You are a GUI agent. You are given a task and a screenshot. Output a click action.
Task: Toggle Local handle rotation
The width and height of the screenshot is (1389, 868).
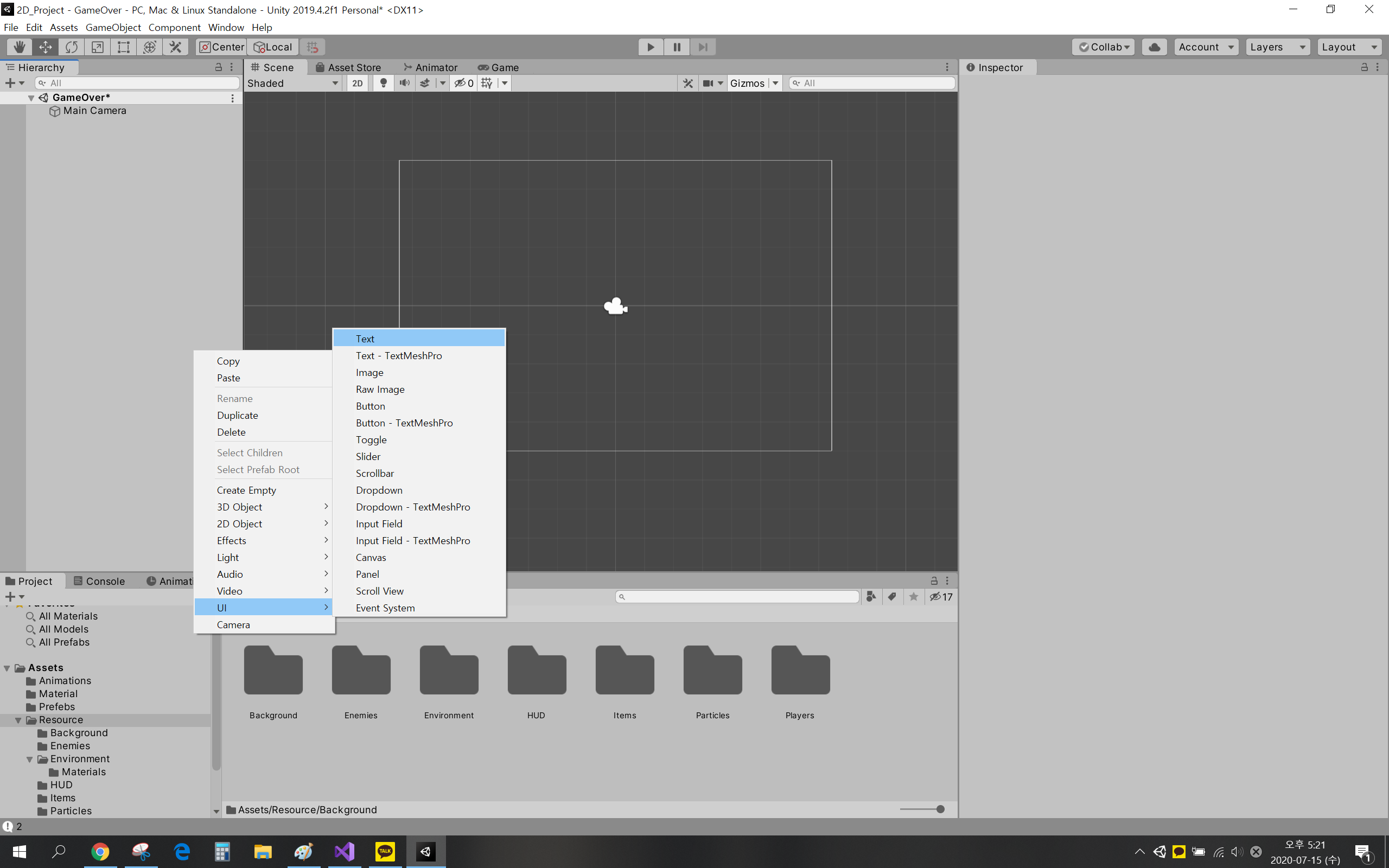(x=273, y=47)
